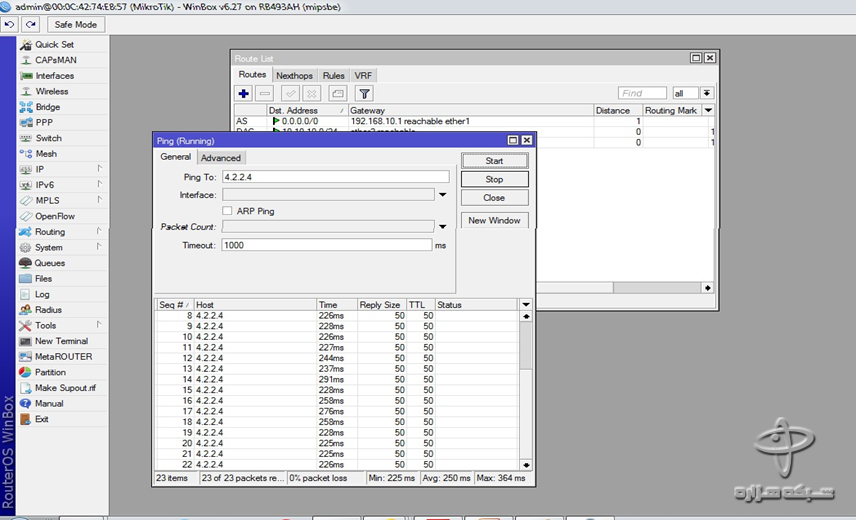
Task: Open the CAPsMAN menu
Action: point(56,60)
